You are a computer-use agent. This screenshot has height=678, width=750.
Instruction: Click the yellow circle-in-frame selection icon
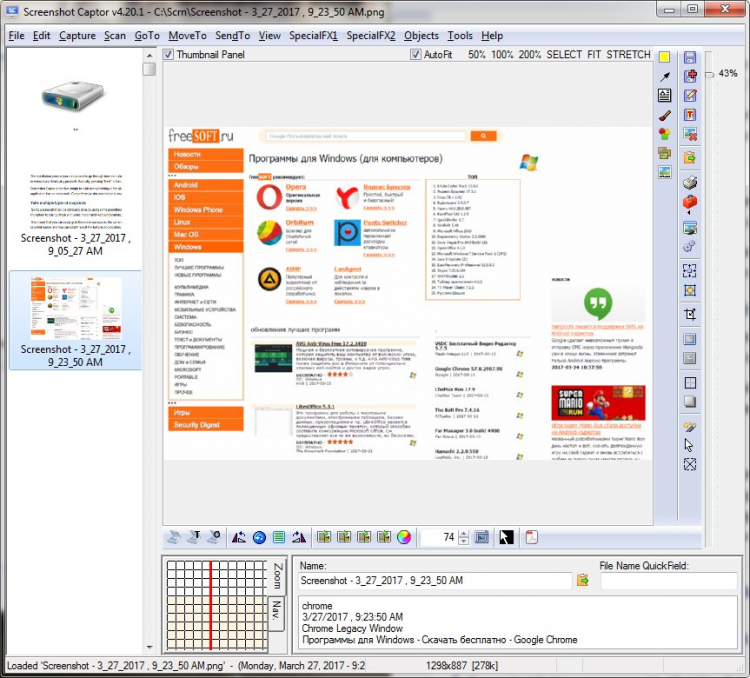[x=689, y=290]
